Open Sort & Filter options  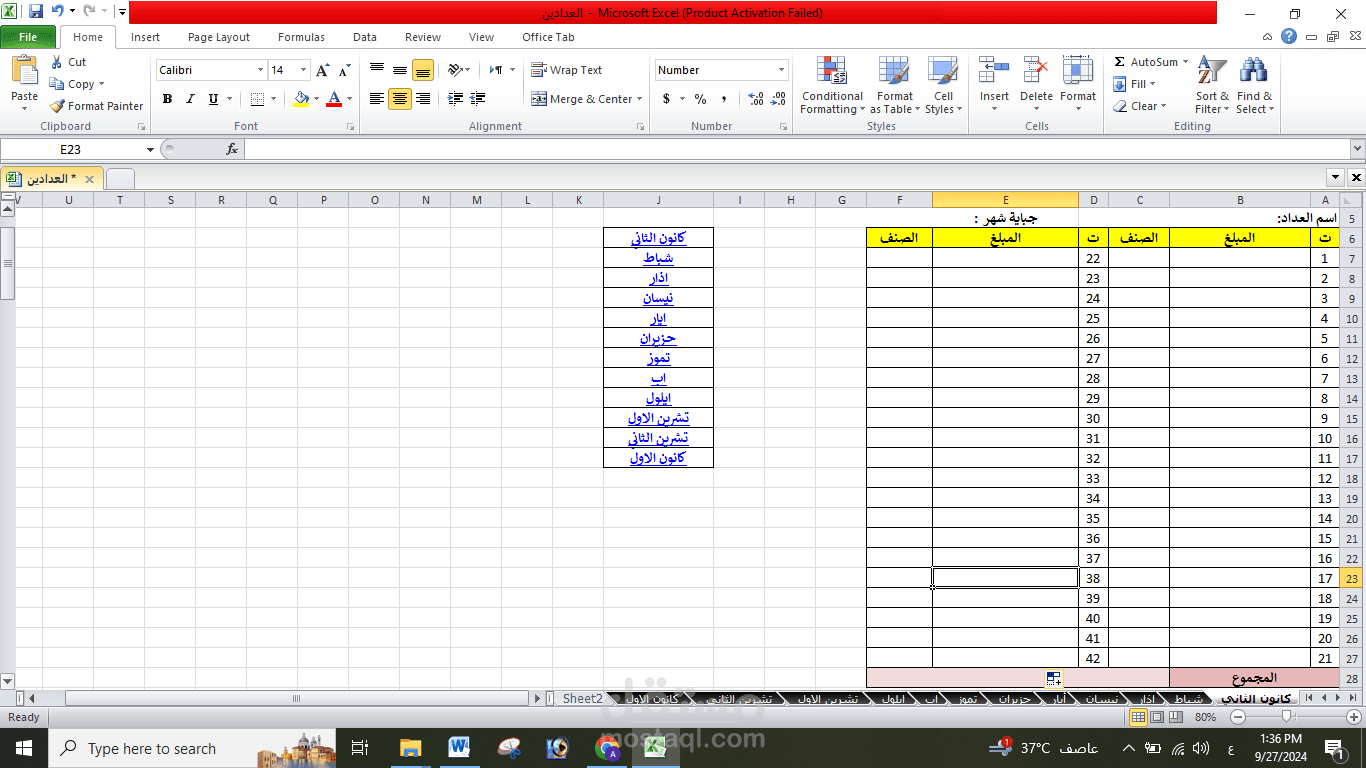click(1212, 86)
